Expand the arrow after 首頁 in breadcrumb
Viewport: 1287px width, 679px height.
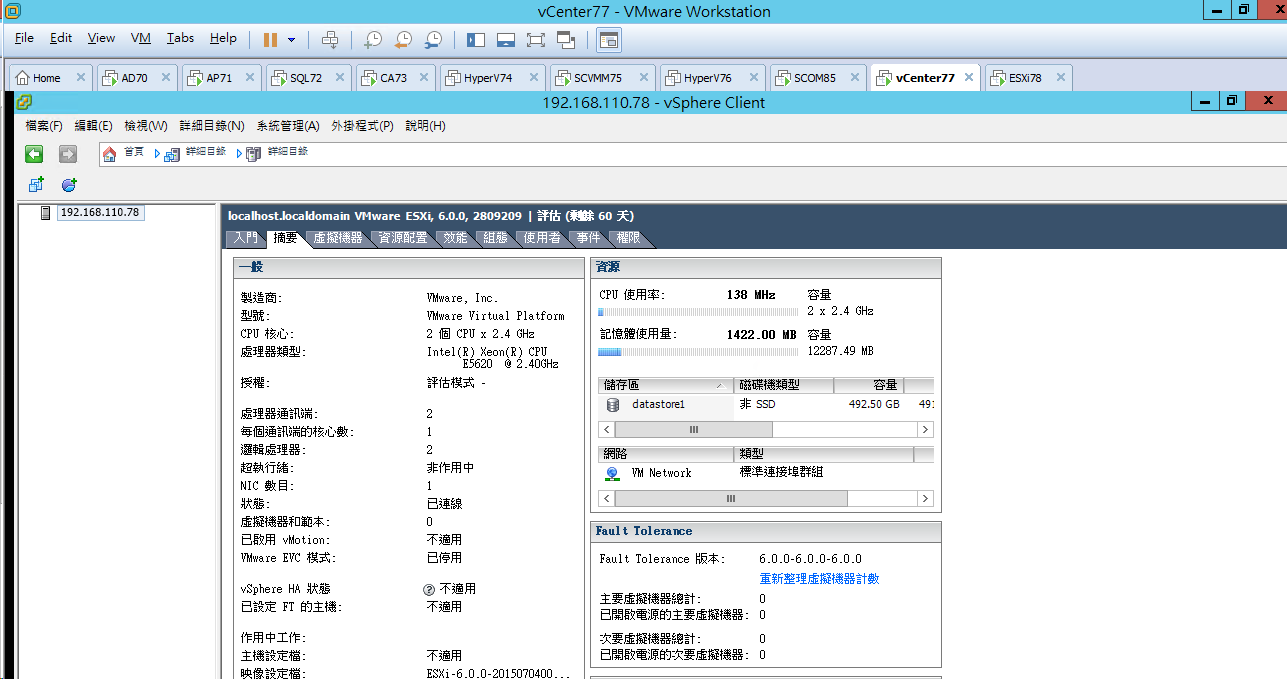158,153
